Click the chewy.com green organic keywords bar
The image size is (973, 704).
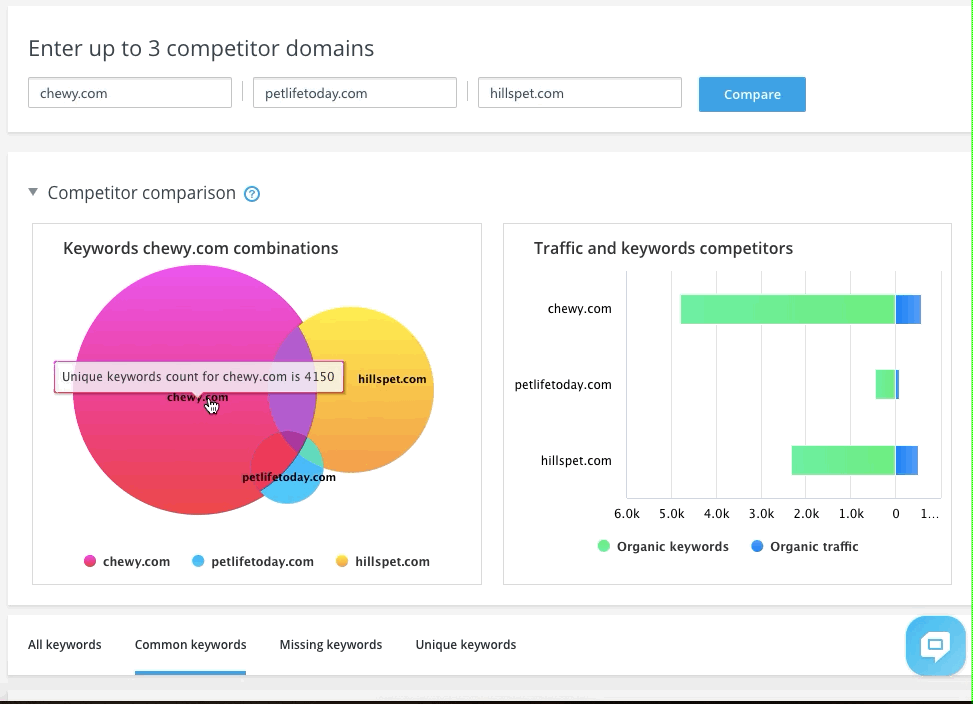click(787, 310)
